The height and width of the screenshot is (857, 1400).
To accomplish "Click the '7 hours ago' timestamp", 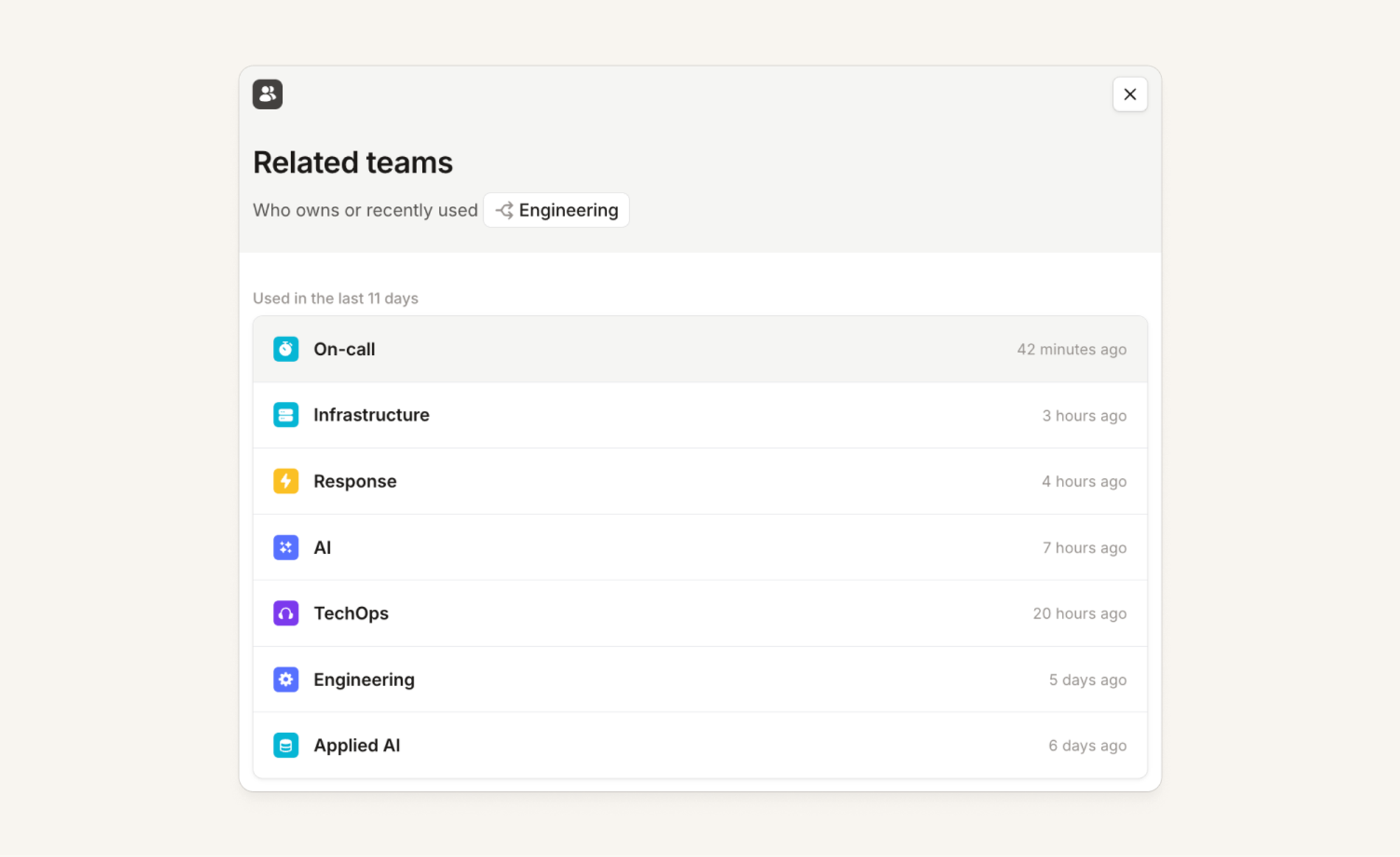I will pos(1084,548).
